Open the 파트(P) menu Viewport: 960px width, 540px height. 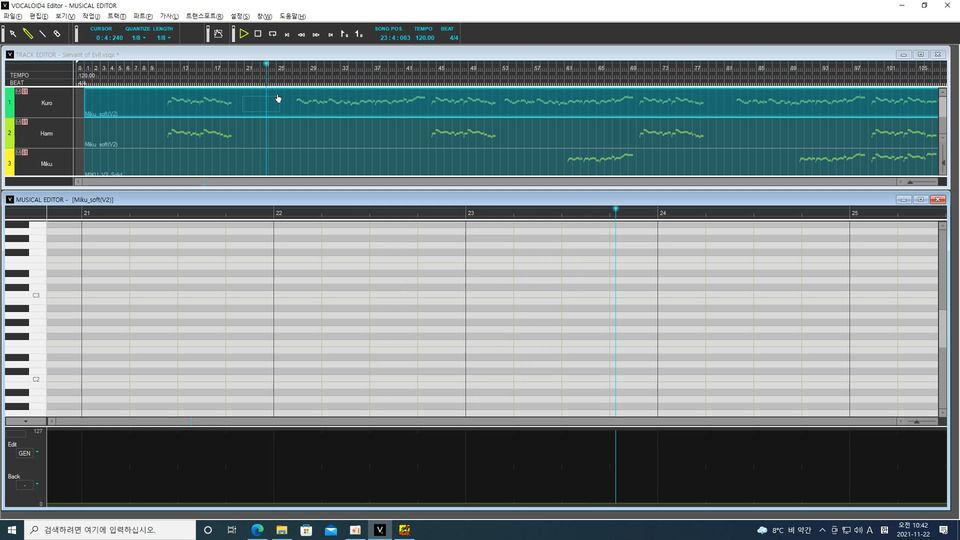tap(143, 17)
